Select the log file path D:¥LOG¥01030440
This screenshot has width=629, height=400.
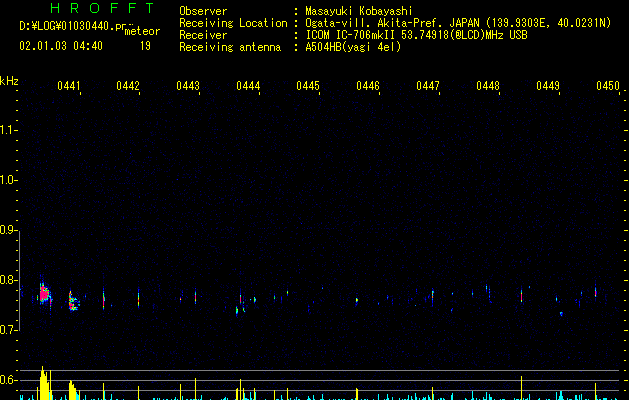[67, 26]
